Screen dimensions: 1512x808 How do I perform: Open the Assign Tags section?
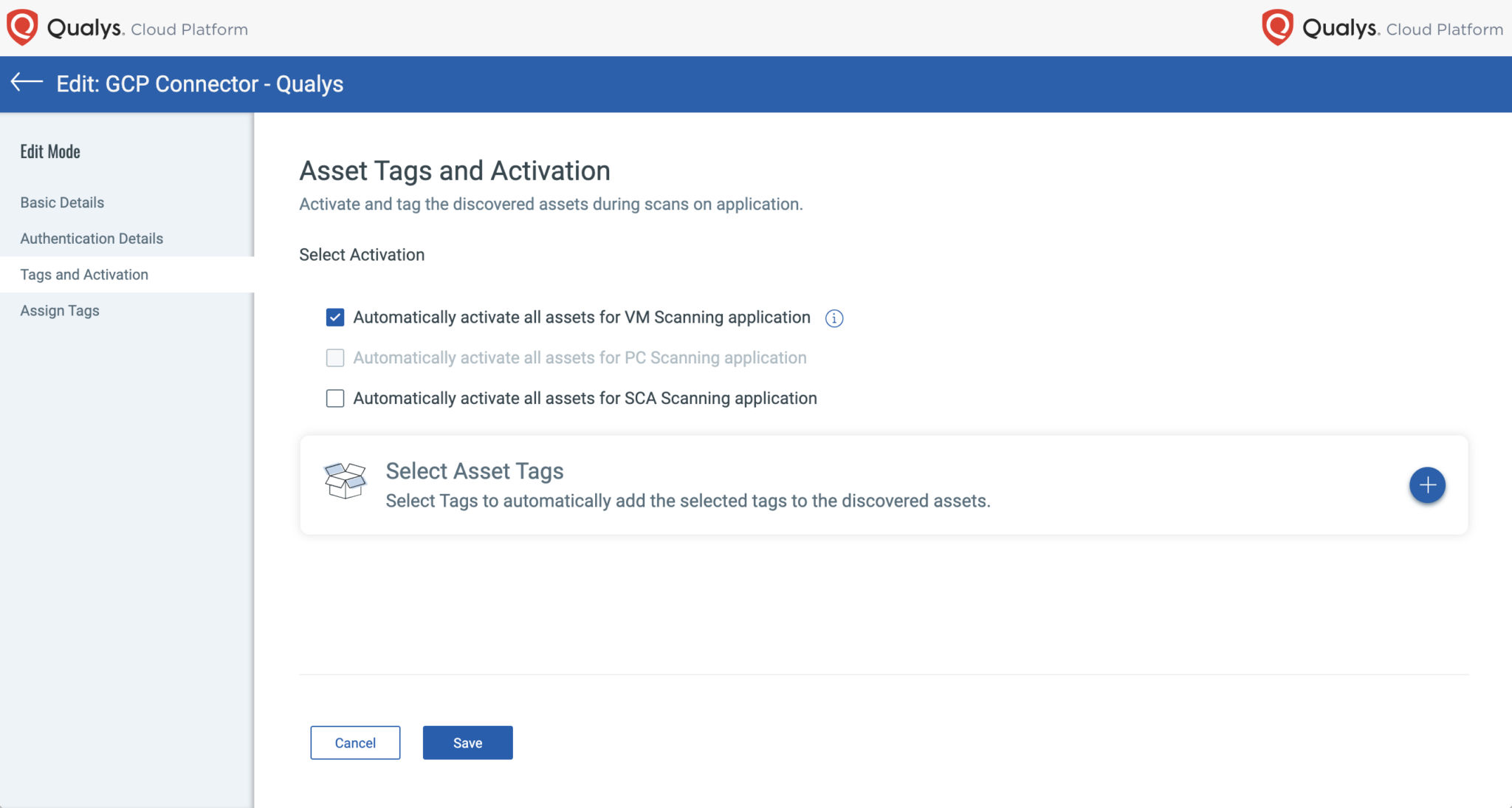coord(58,310)
